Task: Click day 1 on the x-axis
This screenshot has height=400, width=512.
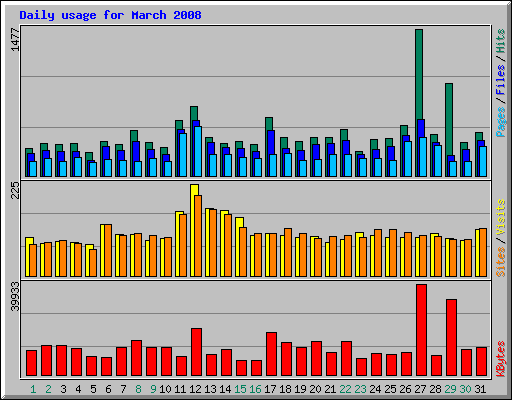Action: tap(33, 389)
